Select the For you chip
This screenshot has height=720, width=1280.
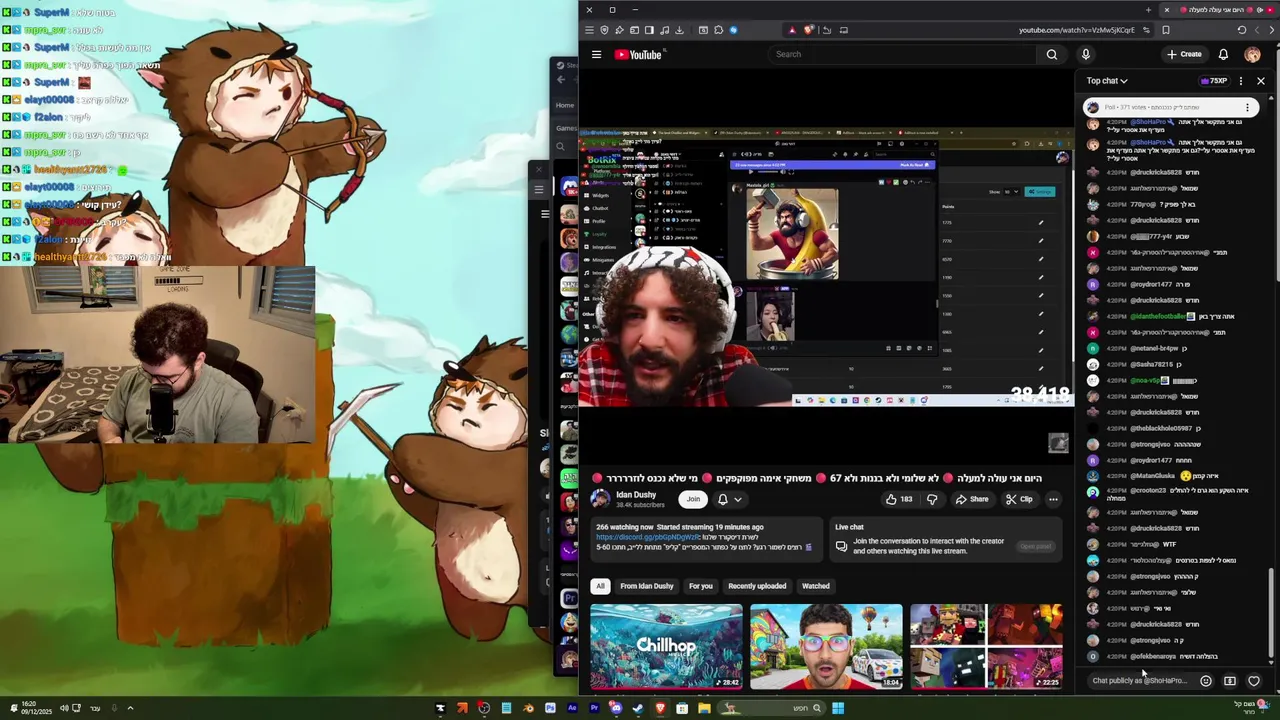[701, 586]
